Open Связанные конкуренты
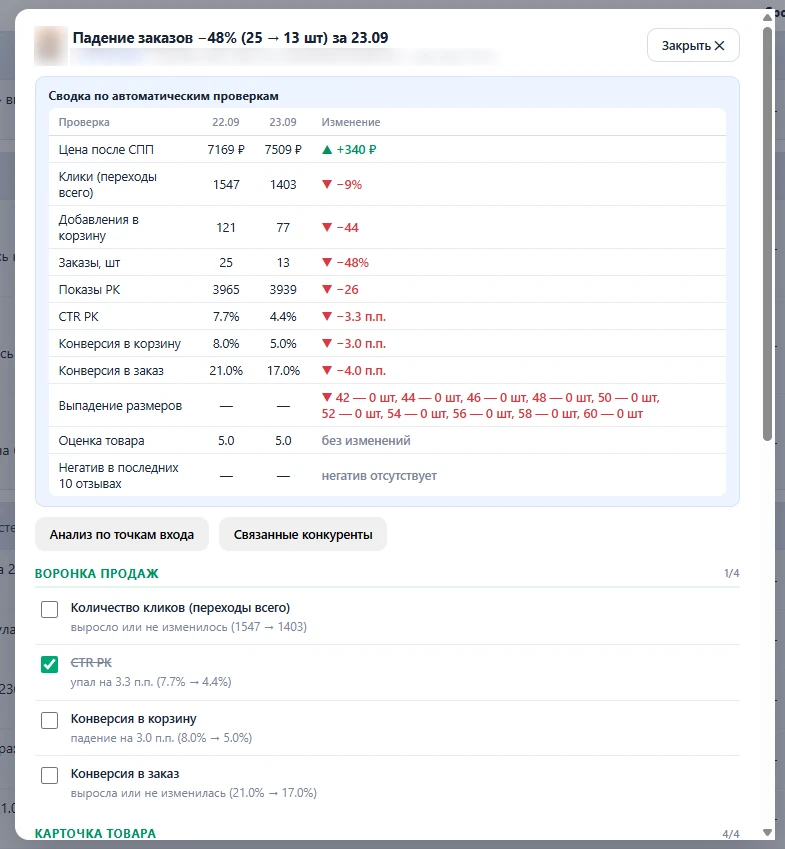 pyautogui.click(x=303, y=534)
